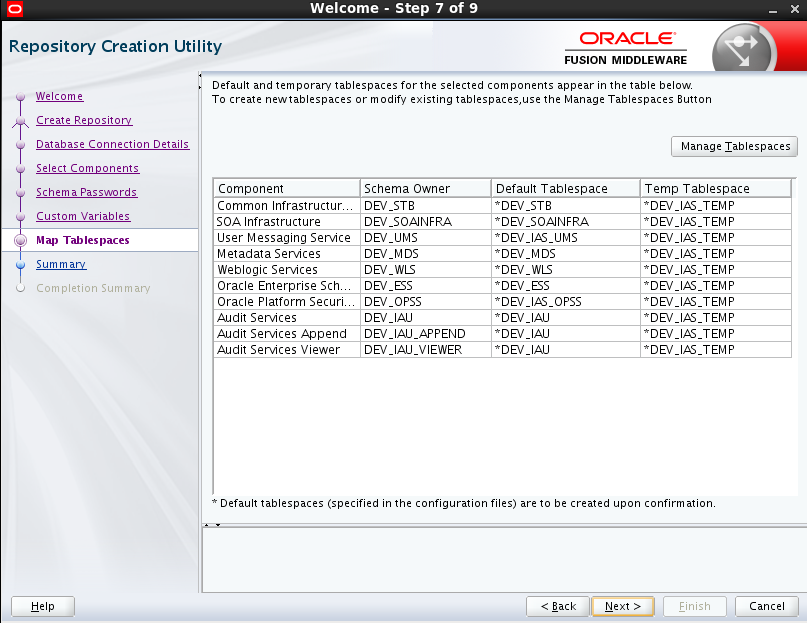Click the Oracle window menu icon
The width and height of the screenshot is (807, 623).
click(x=15, y=9)
